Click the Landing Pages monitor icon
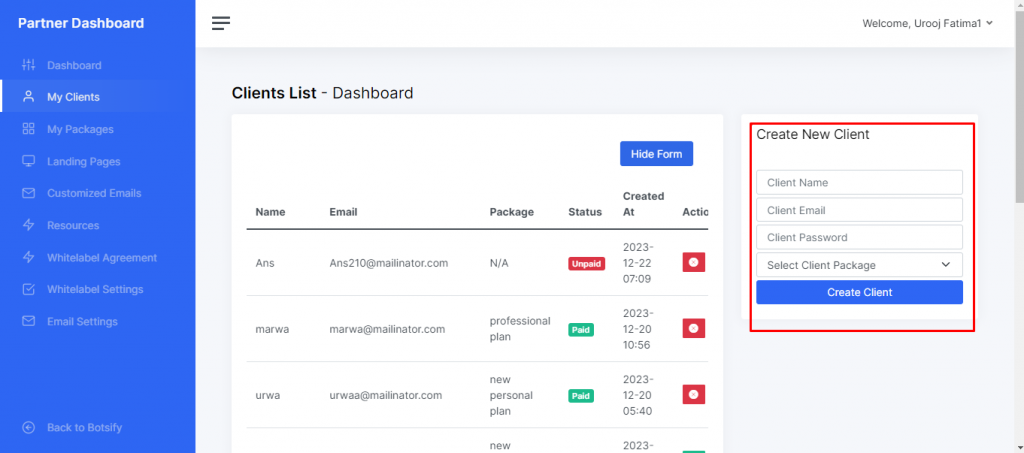1024x453 pixels. pyautogui.click(x=28, y=161)
